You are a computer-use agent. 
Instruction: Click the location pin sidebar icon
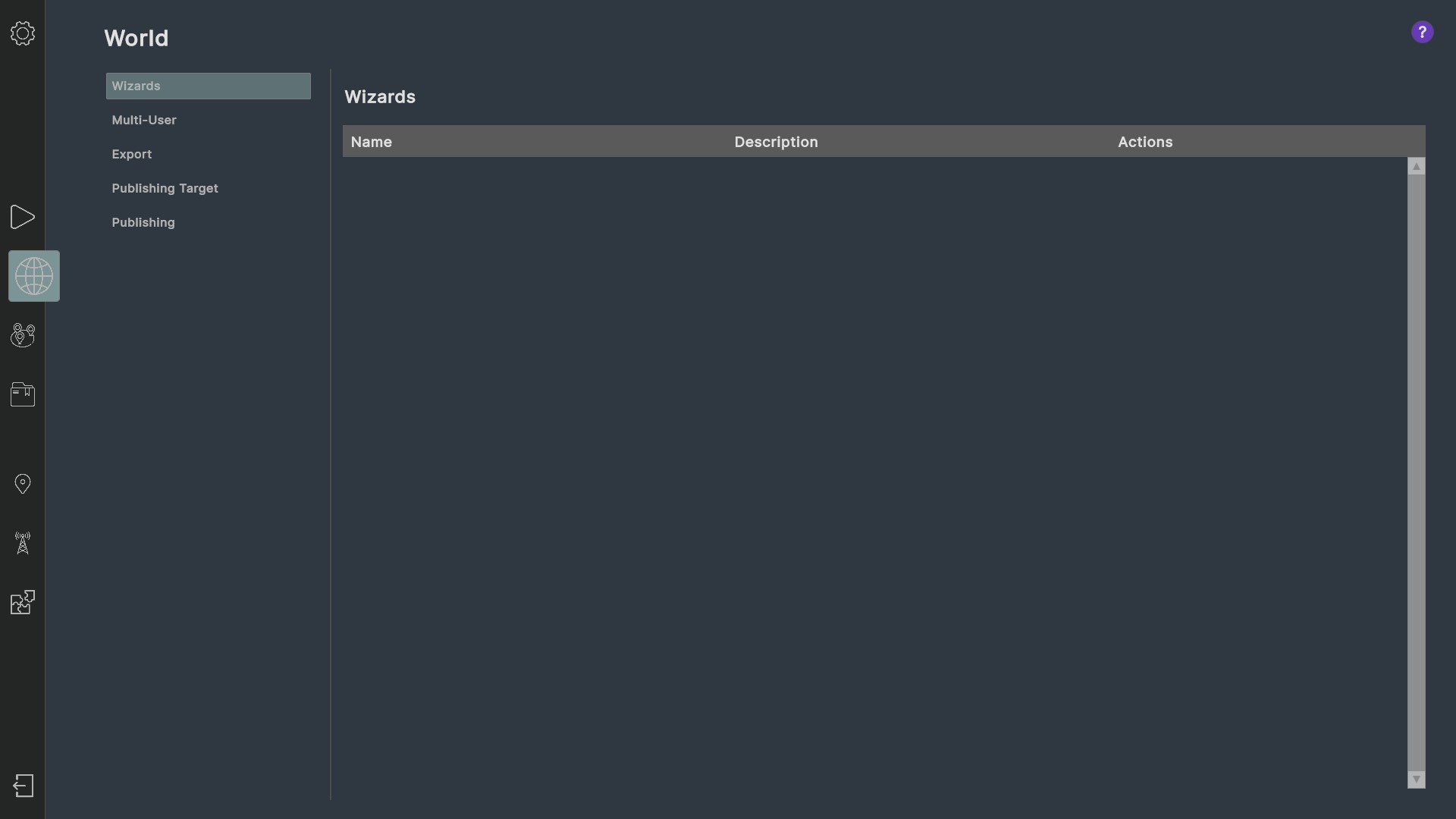23,484
